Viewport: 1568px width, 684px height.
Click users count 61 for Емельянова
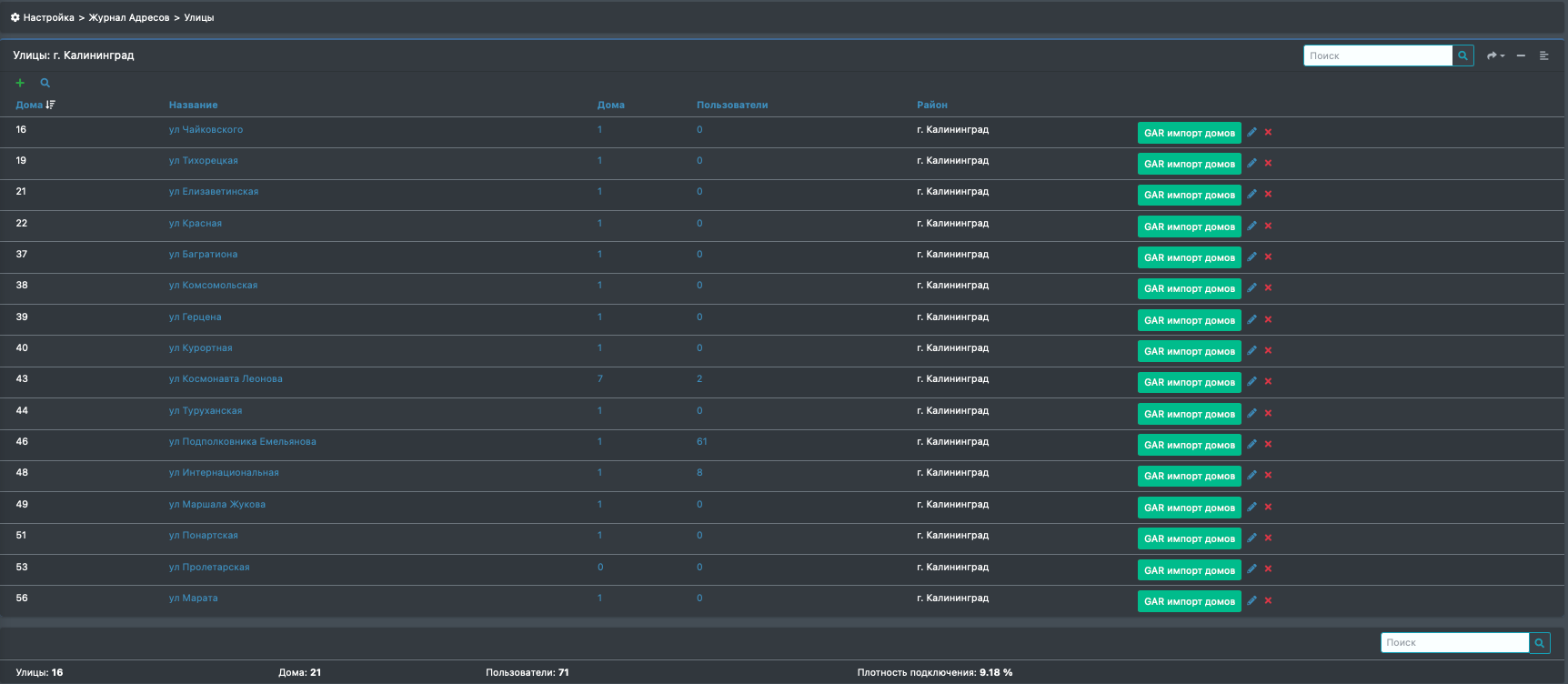tap(702, 441)
